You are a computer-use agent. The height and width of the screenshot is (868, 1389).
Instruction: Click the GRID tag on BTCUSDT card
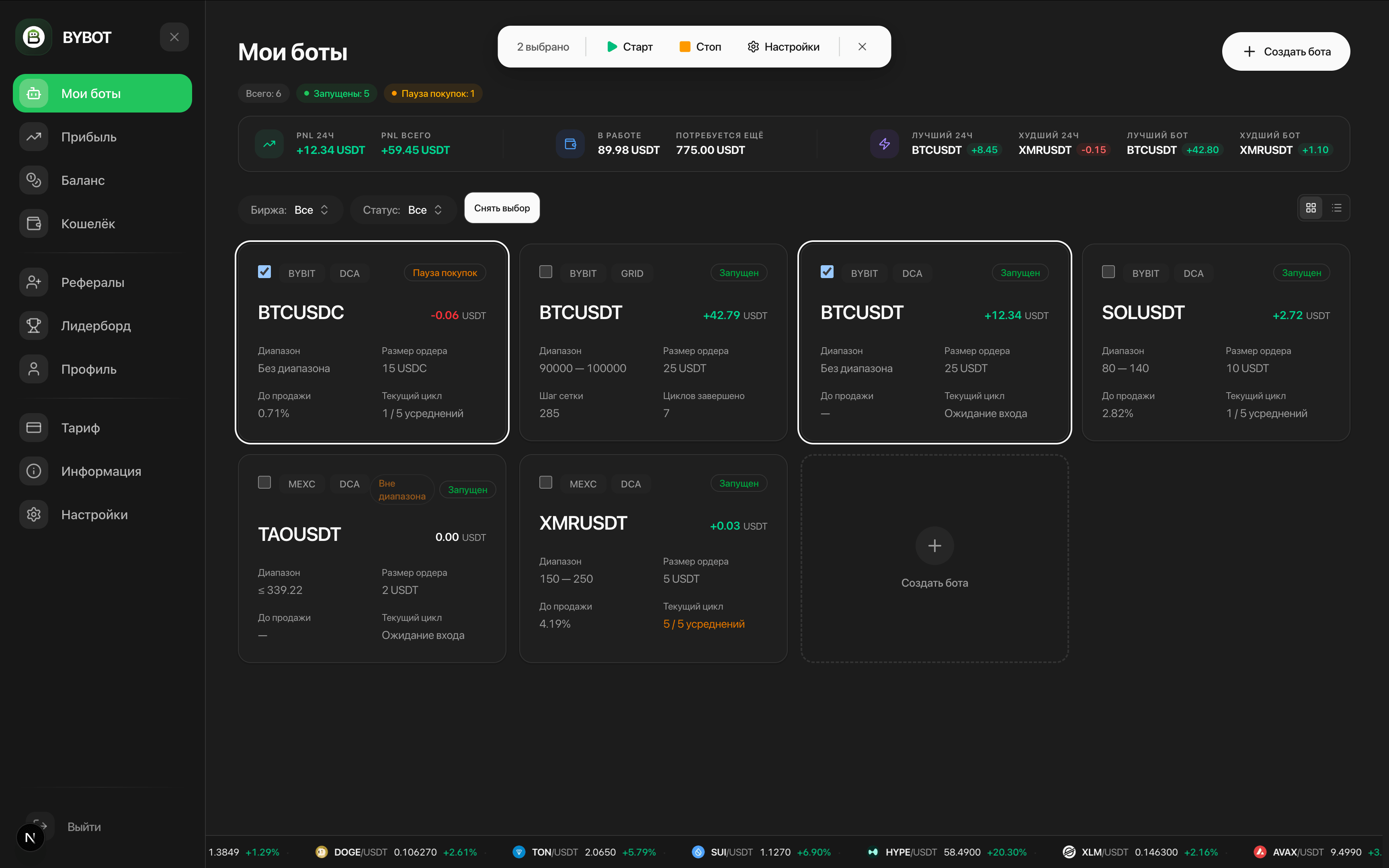632,274
